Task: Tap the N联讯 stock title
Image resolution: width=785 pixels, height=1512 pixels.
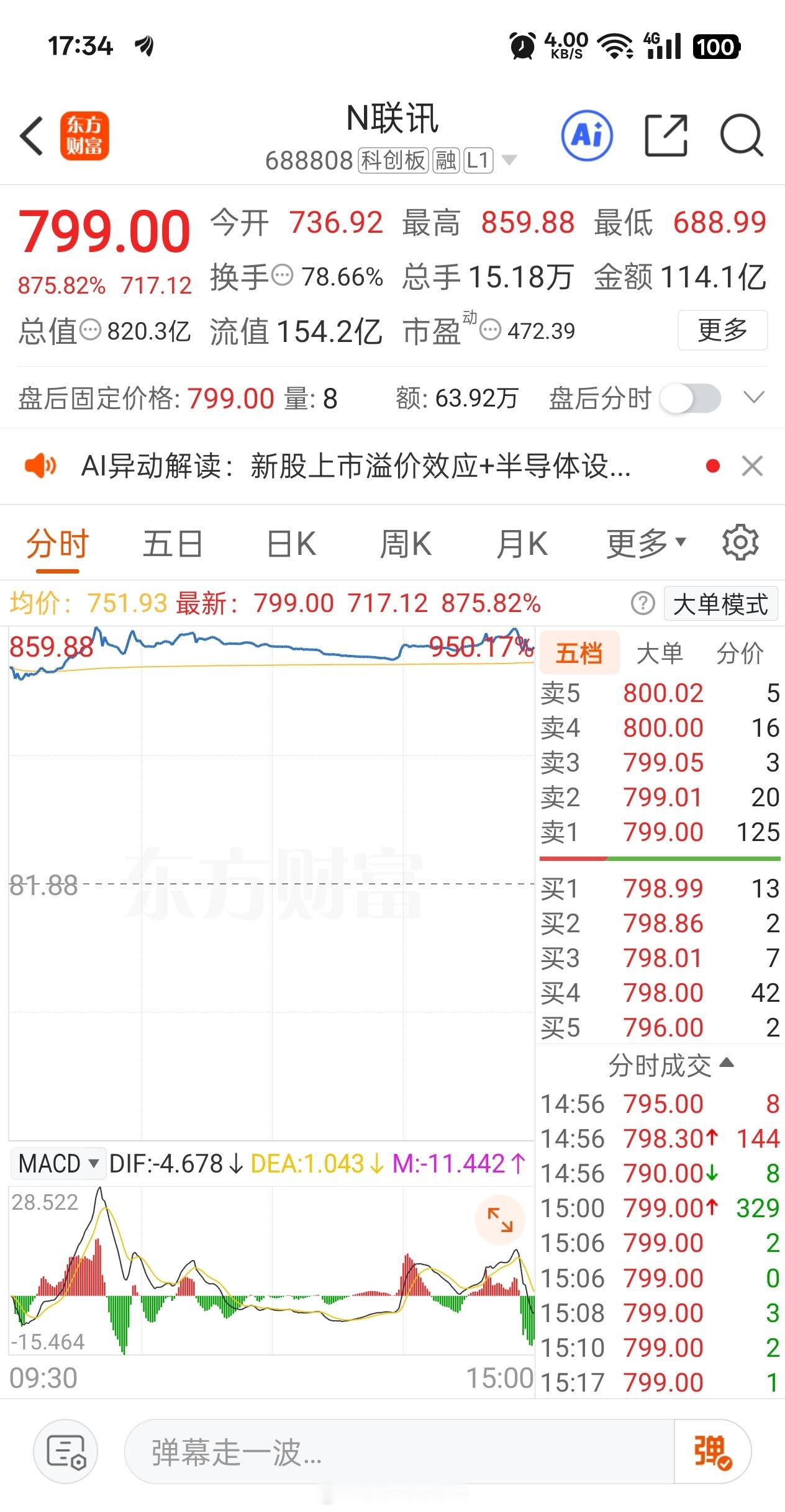Action: (392, 118)
